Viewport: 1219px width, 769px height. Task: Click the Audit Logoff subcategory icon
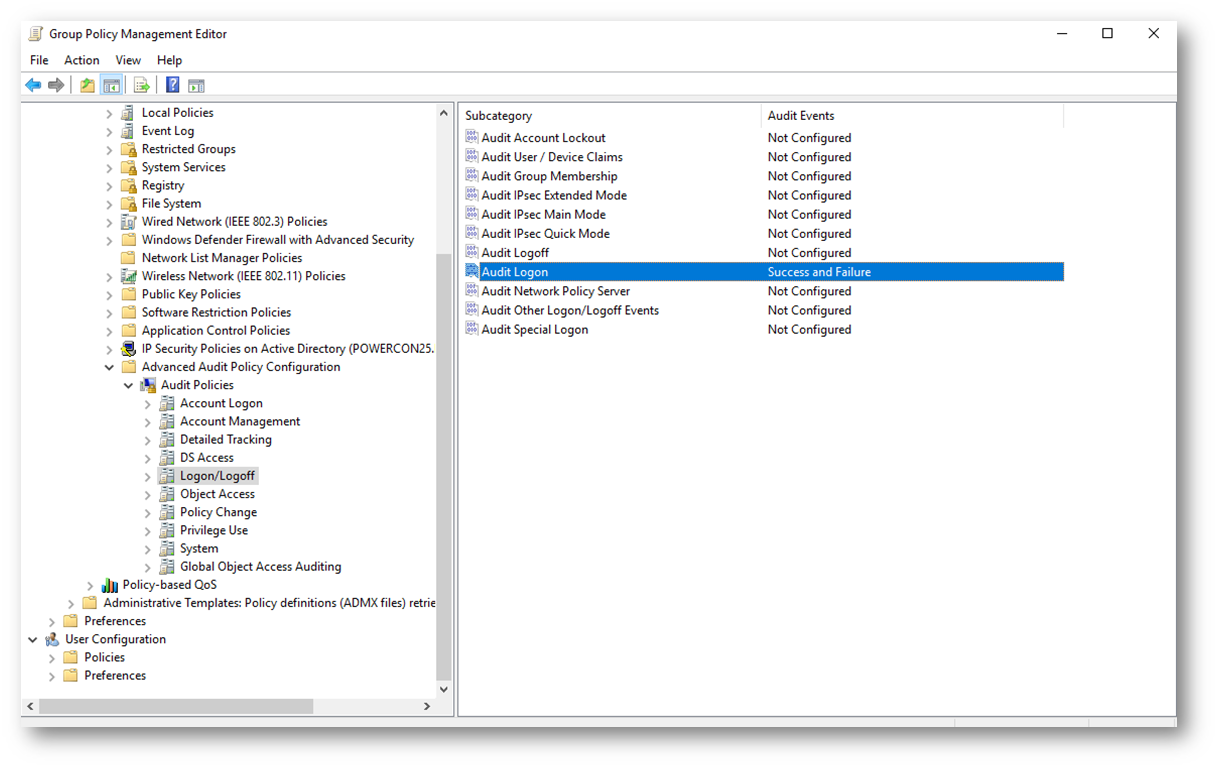(x=472, y=253)
